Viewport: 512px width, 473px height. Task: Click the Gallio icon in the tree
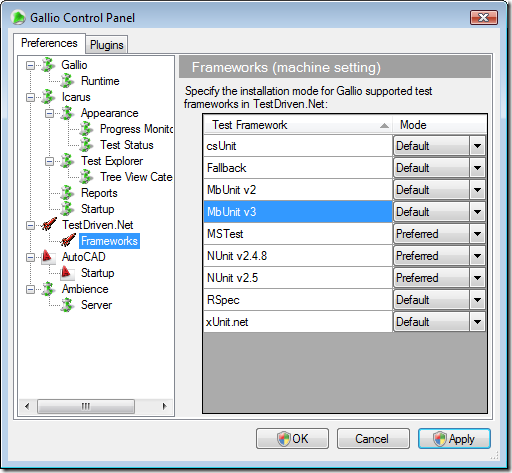[x=48, y=65]
